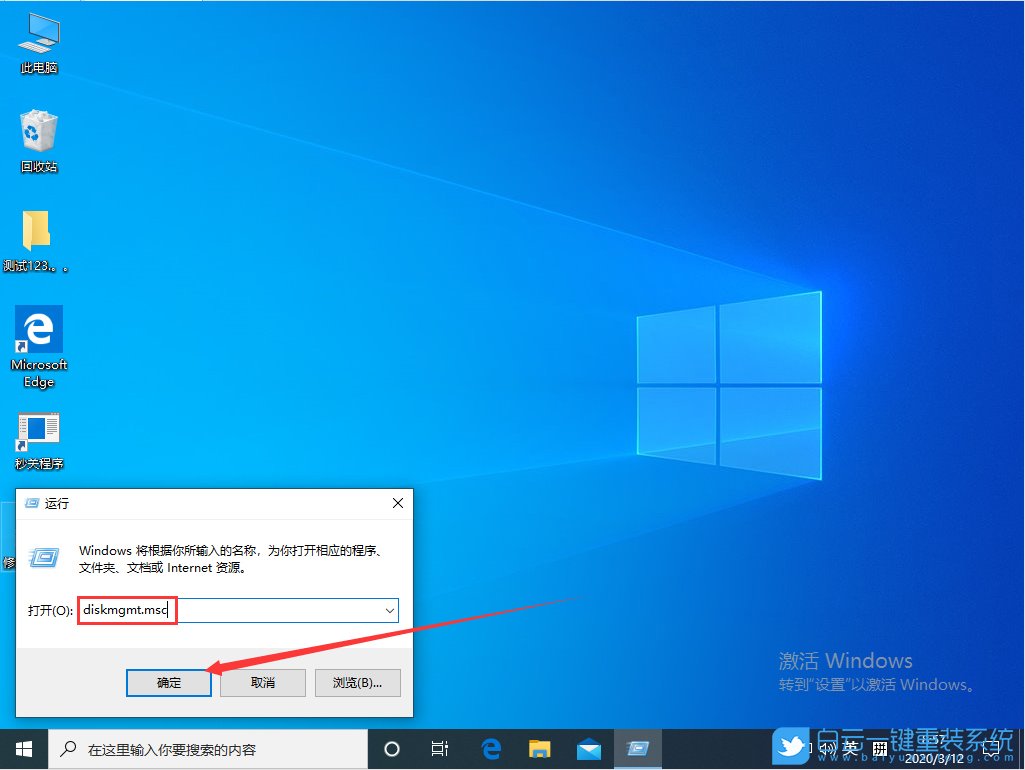Toggle the 拼 input mode indicator
The width and height of the screenshot is (1025, 770).
pyautogui.click(x=881, y=748)
